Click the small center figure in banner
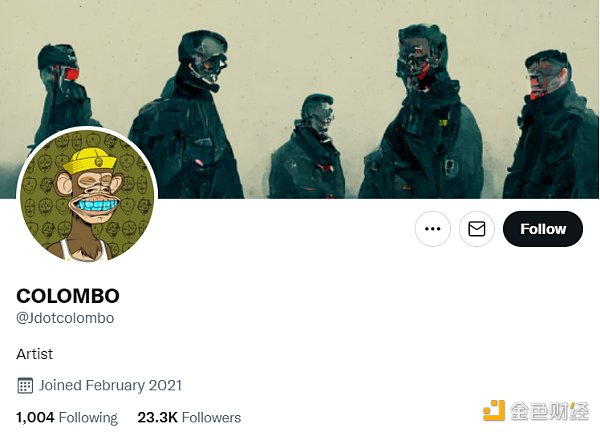The image size is (600, 432). (x=308, y=147)
